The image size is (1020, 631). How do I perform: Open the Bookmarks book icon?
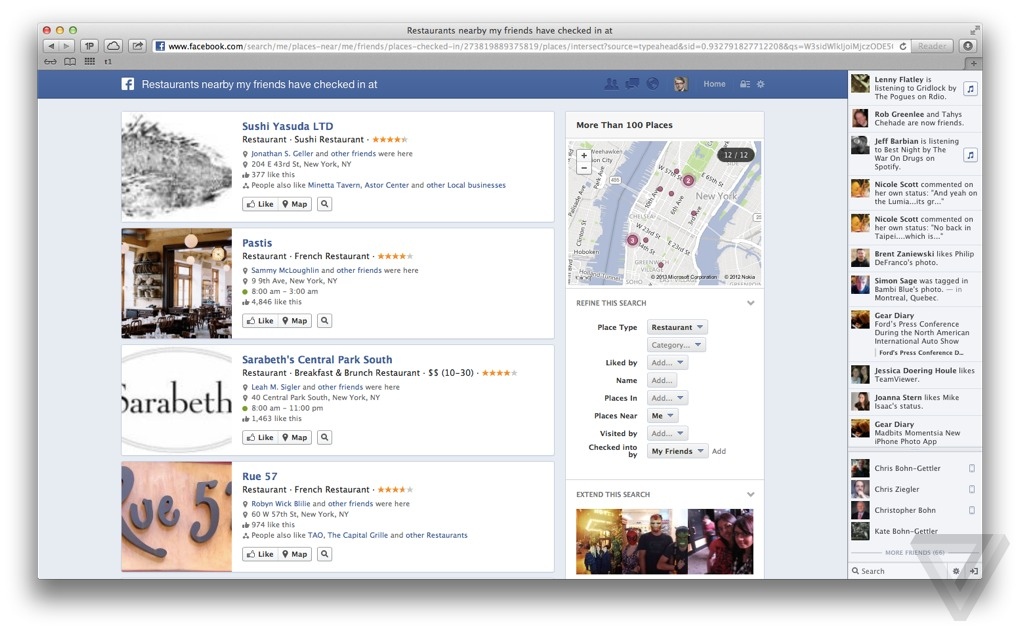(70, 62)
